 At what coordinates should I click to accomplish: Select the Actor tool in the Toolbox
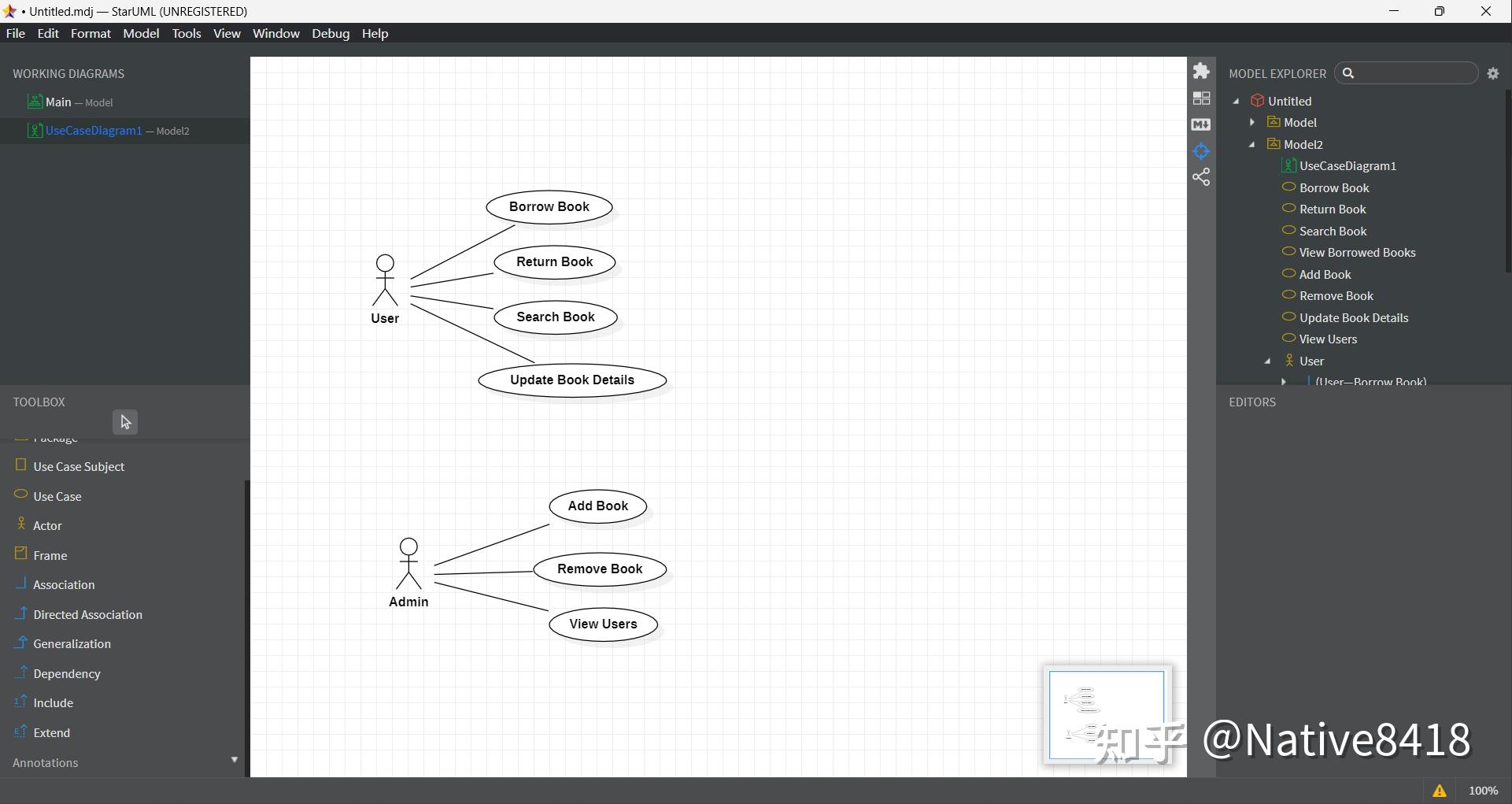coord(47,525)
